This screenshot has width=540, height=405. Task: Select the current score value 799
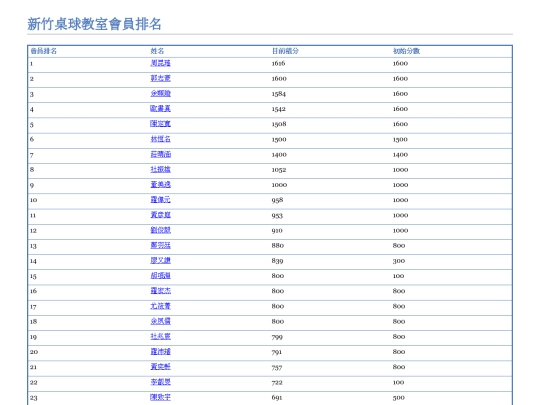coord(277,337)
